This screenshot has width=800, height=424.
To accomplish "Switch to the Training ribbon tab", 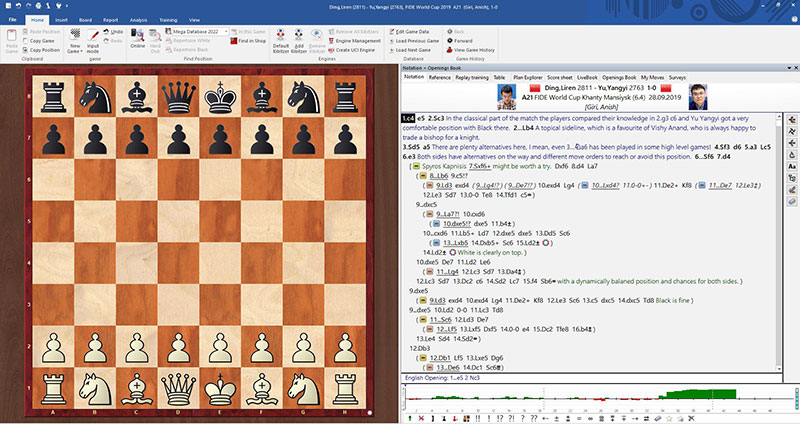I will [x=168, y=19].
